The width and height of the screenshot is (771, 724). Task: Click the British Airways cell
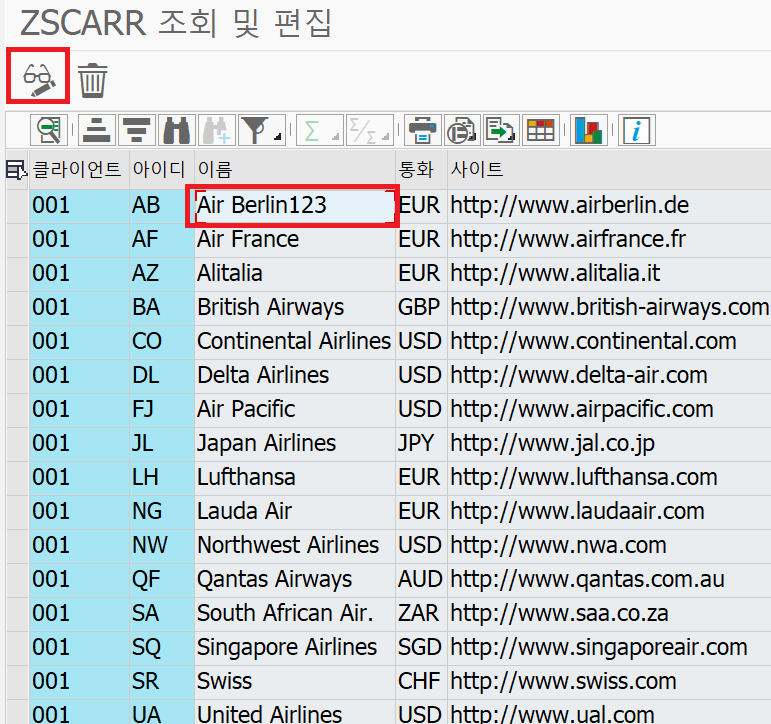coord(295,307)
